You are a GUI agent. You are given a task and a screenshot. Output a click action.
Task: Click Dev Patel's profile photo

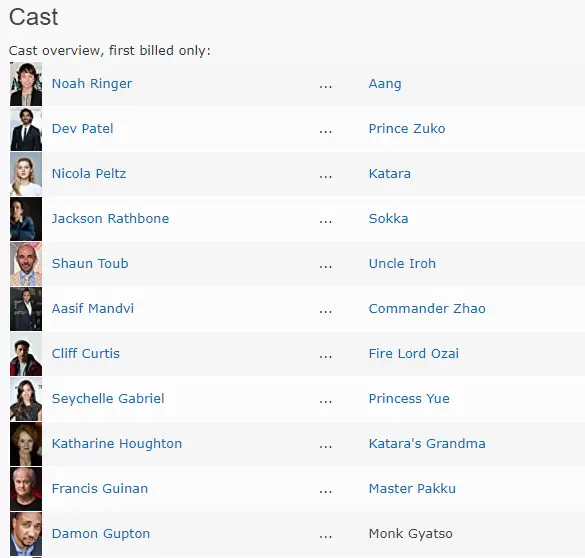click(x=26, y=129)
